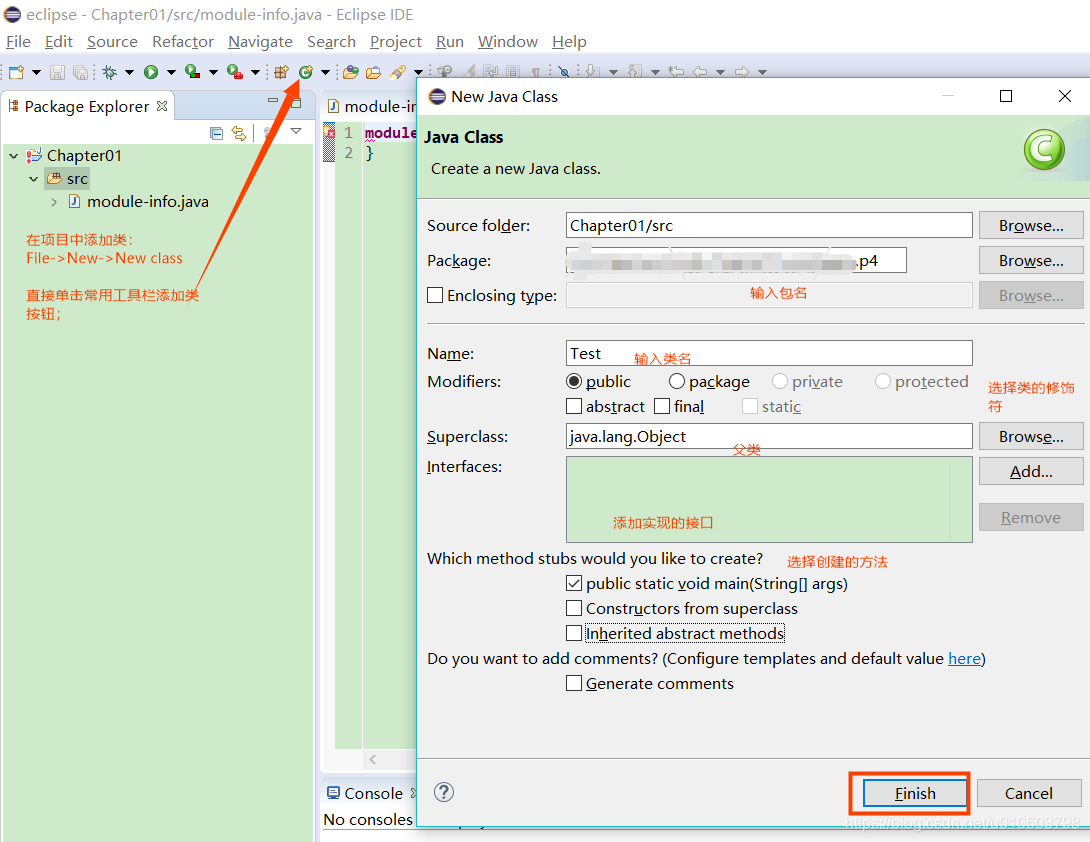Click into the Superclass input field
The image size is (1090, 842).
point(769,436)
